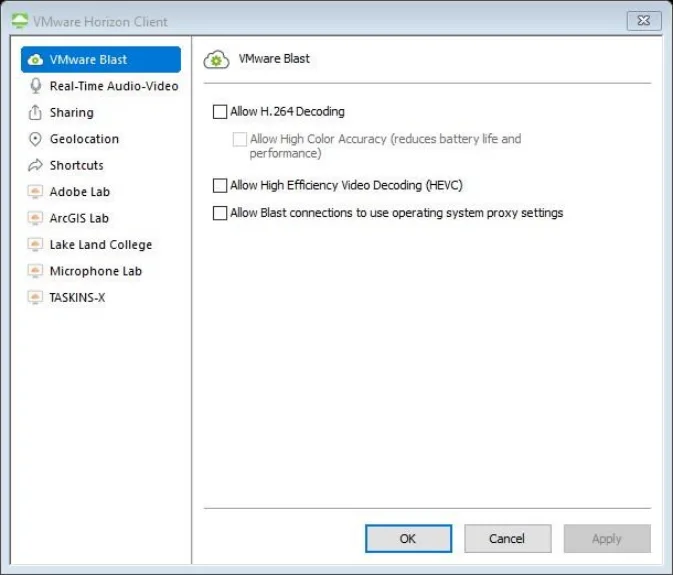
Task: Click the Geolocation pin icon
Action: point(35,139)
